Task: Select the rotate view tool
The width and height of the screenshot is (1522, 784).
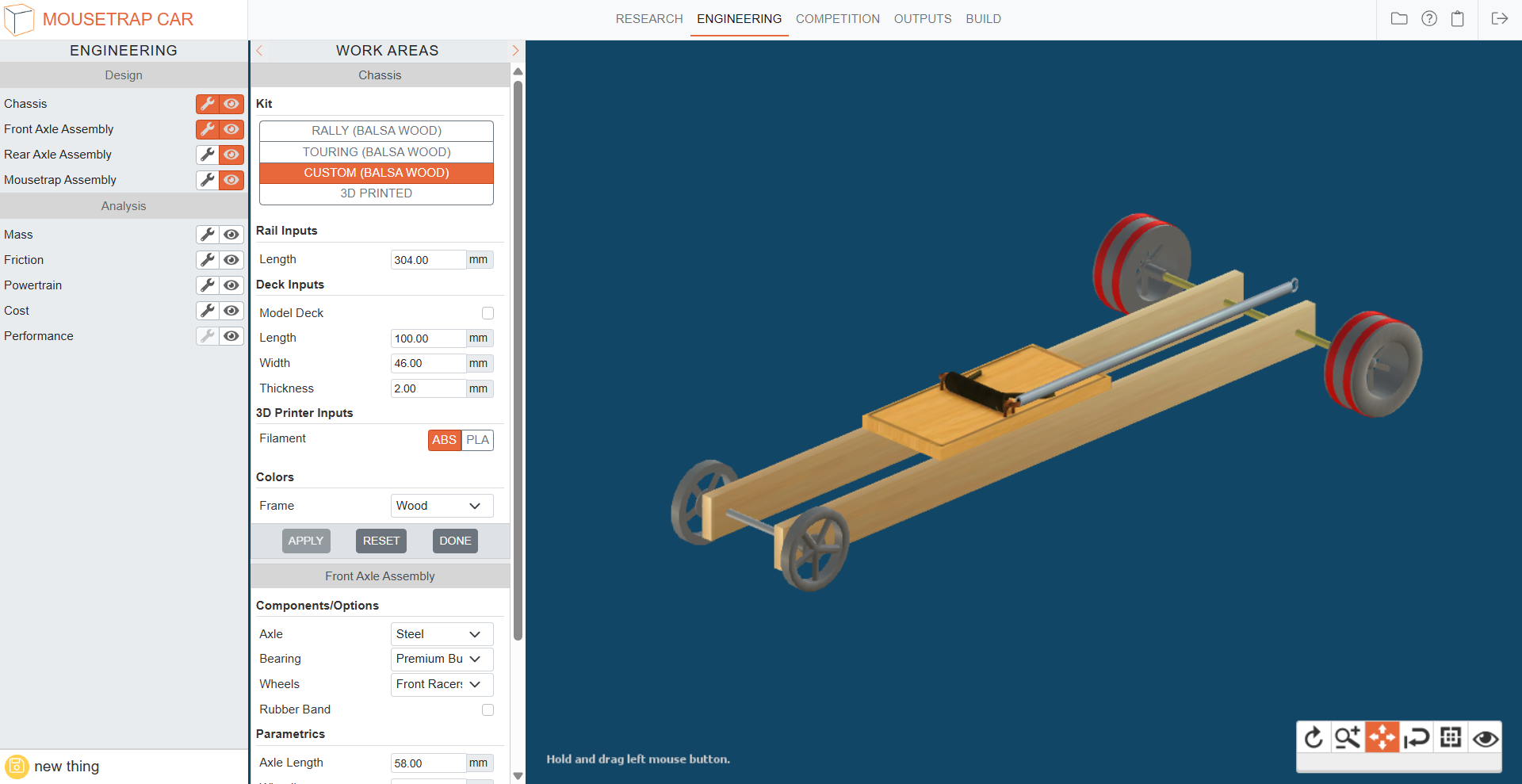Action: (1314, 738)
